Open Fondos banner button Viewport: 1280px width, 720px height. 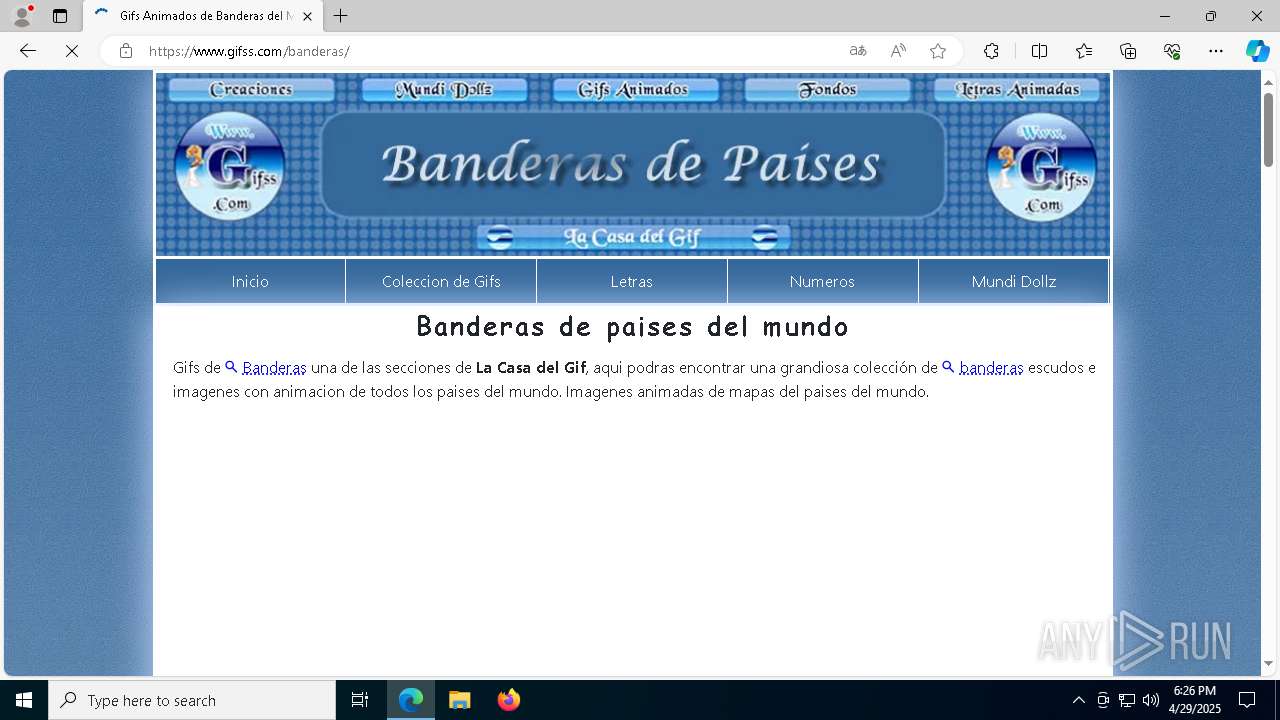[827, 90]
